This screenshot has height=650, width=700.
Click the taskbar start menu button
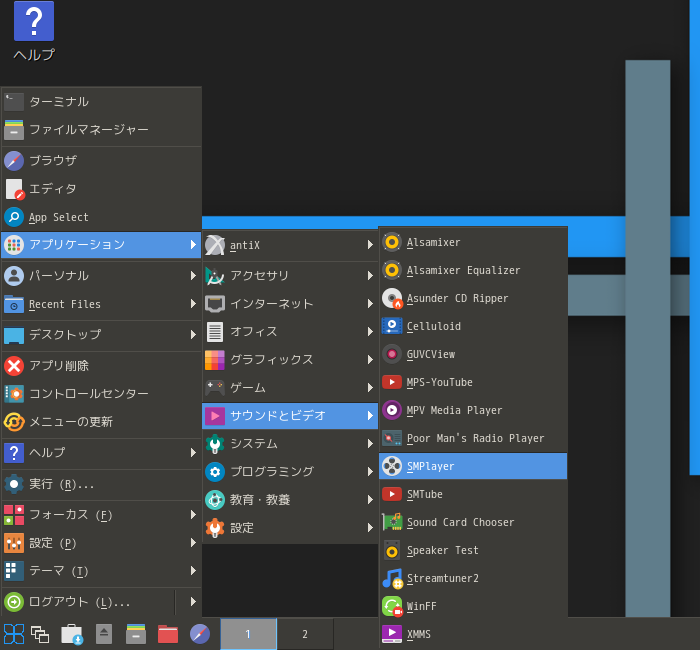coord(14,634)
